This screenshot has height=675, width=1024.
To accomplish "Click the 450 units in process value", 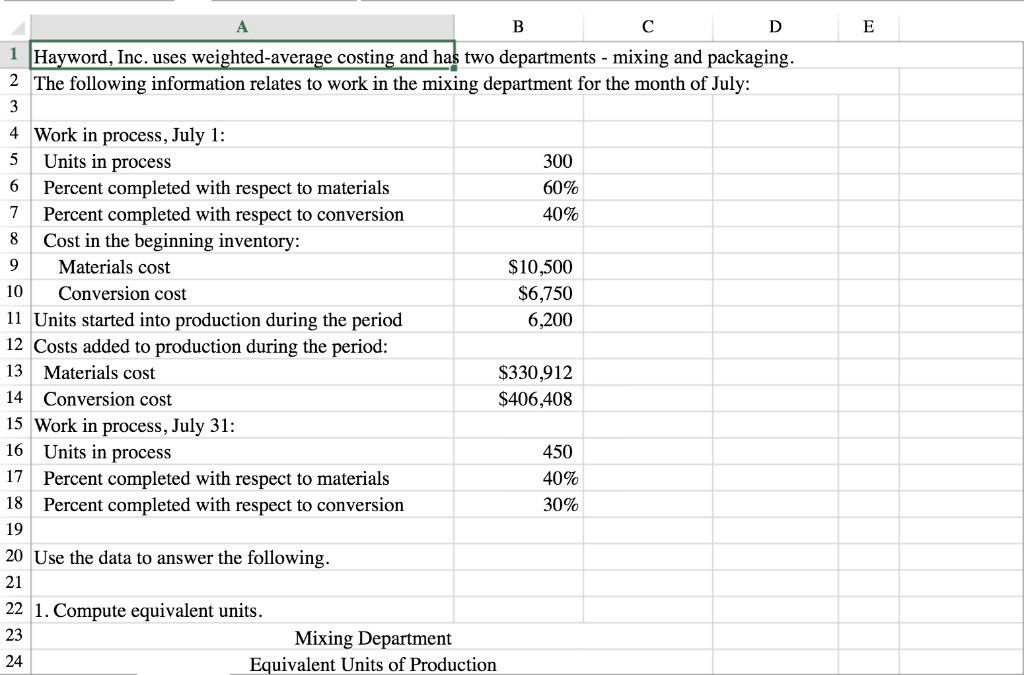I will (519, 452).
